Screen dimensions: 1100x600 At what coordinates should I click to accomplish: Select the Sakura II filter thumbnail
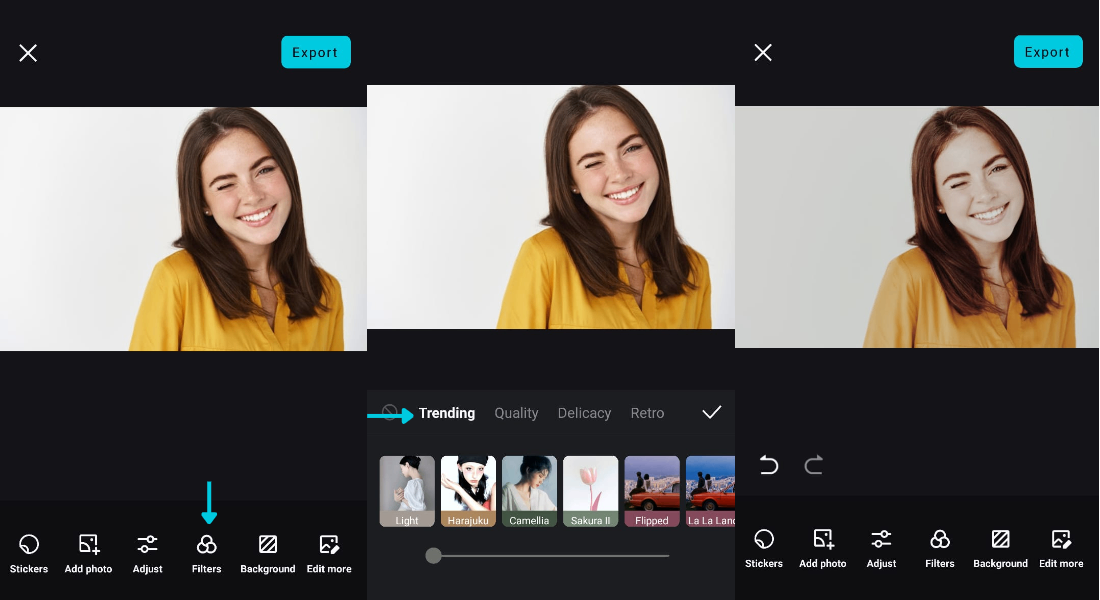590,491
